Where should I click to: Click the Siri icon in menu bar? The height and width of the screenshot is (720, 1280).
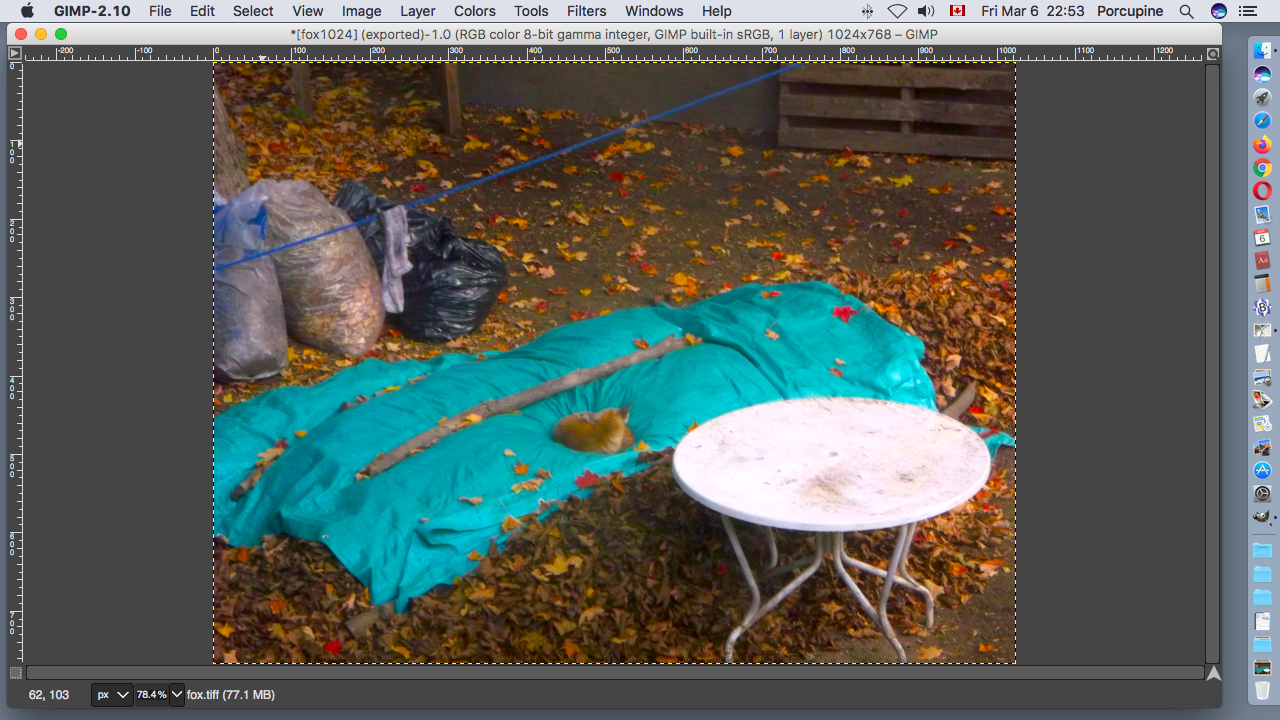pyautogui.click(x=1218, y=11)
